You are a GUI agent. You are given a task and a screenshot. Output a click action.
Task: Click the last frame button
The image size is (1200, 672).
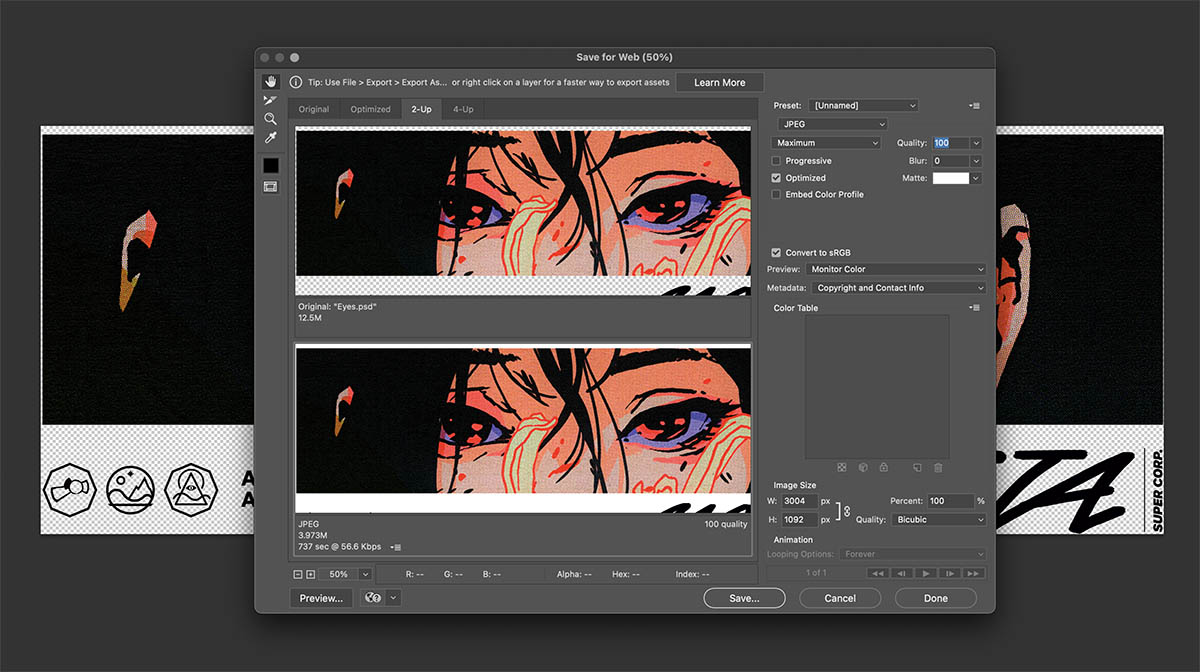click(x=974, y=573)
